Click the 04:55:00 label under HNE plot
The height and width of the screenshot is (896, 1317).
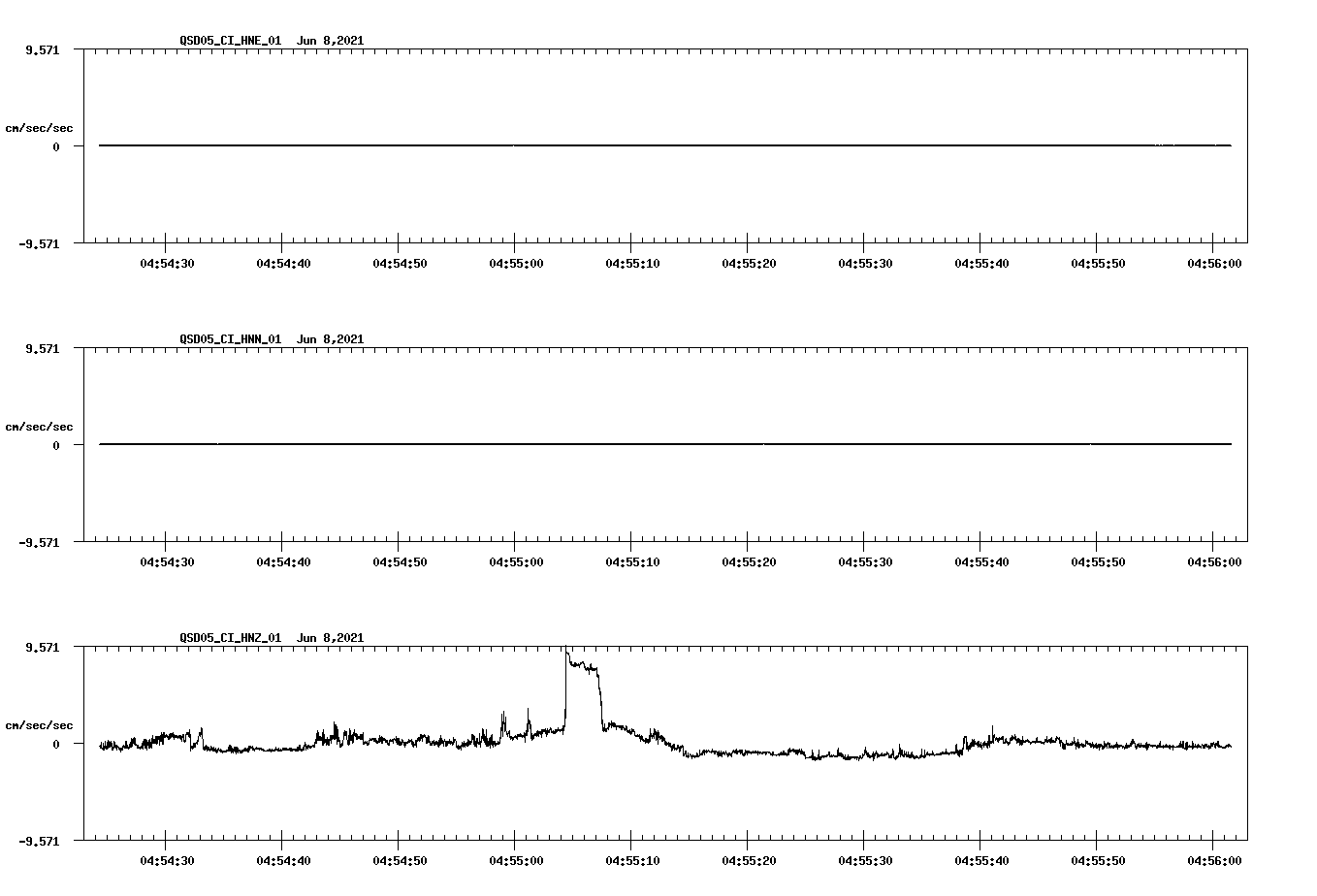tap(516, 264)
